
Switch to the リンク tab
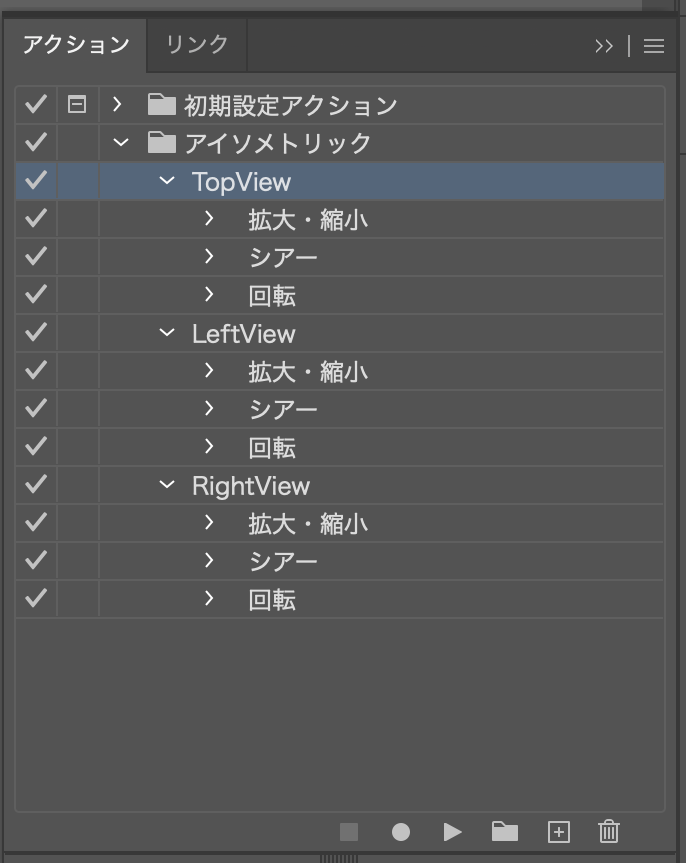click(x=197, y=45)
